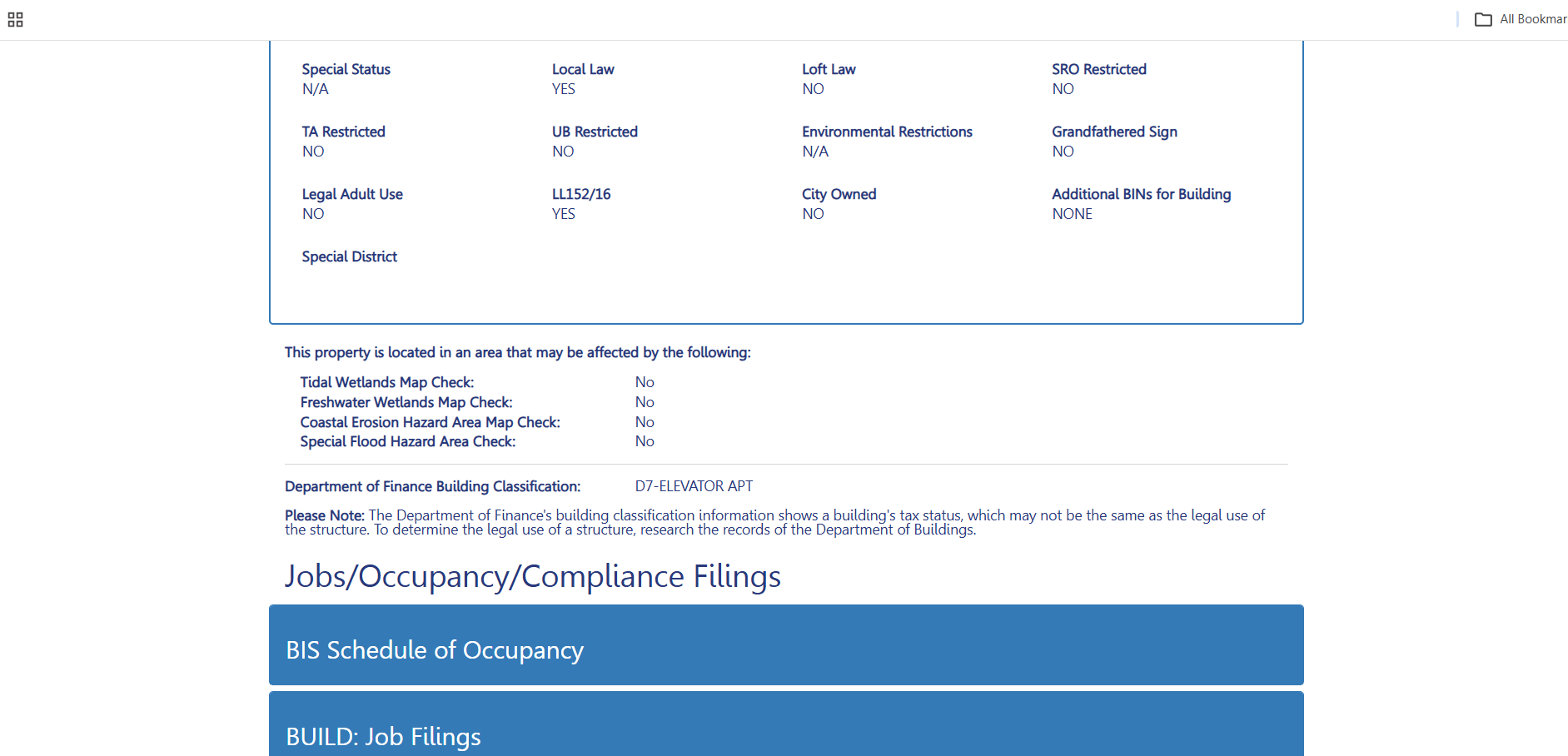Click the Tidal Wetlands Map Check label
1568x756 pixels.
[x=387, y=382]
